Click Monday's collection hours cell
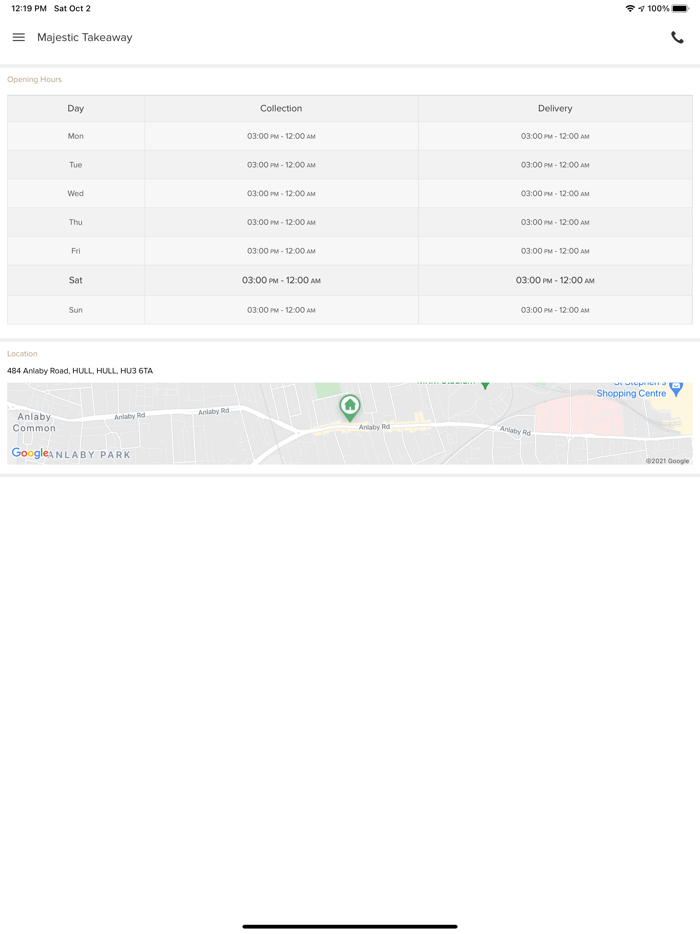The image size is (700, 934). point(281,136)
